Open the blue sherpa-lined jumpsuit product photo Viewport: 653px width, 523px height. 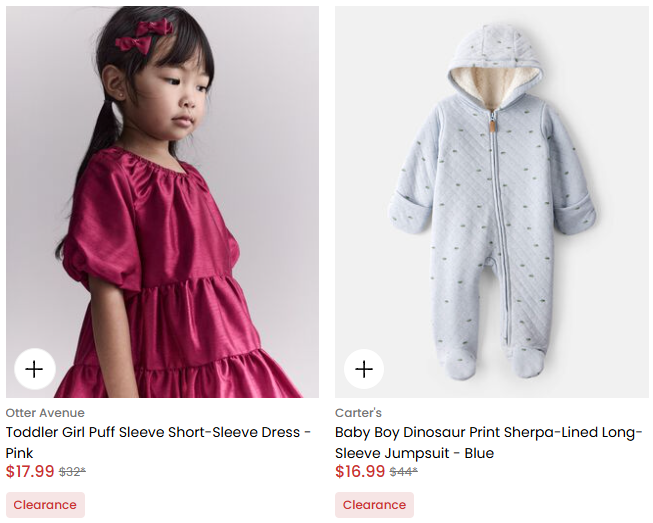(x=491, y=202)
